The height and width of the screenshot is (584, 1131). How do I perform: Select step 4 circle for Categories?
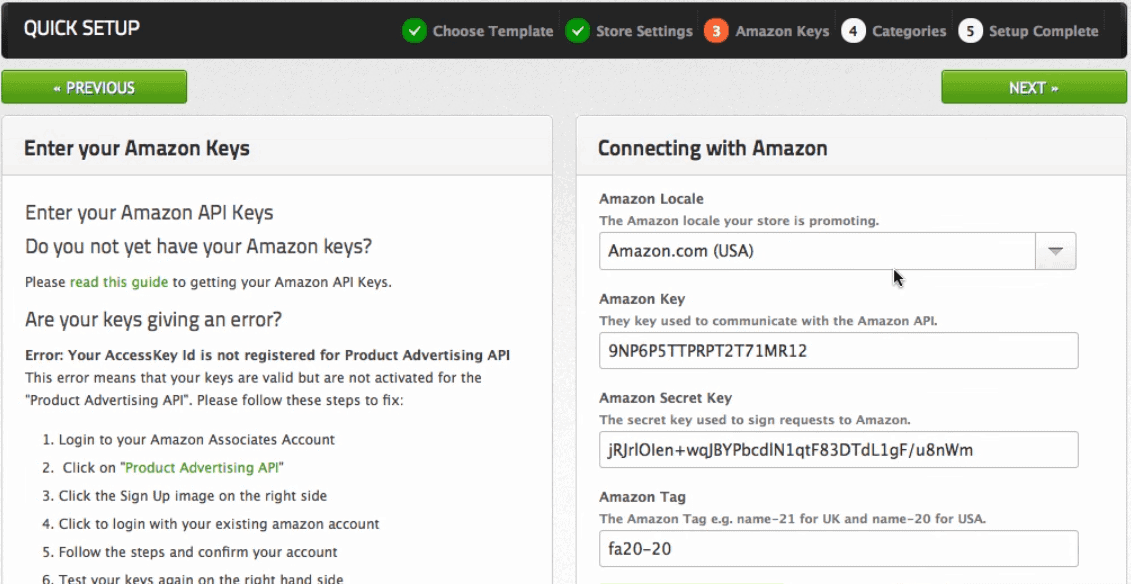[853, 31]
